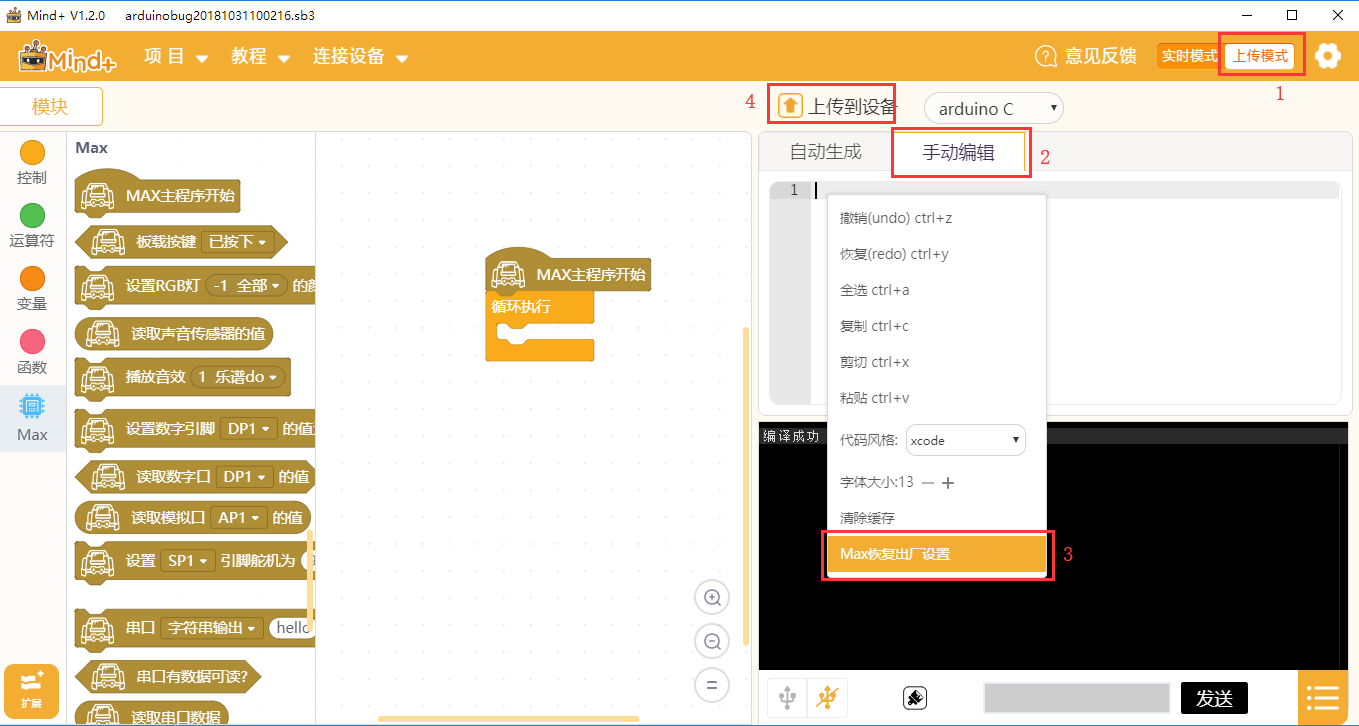Choose Max恢复出厂设置 from the context menu

(936, 554)
